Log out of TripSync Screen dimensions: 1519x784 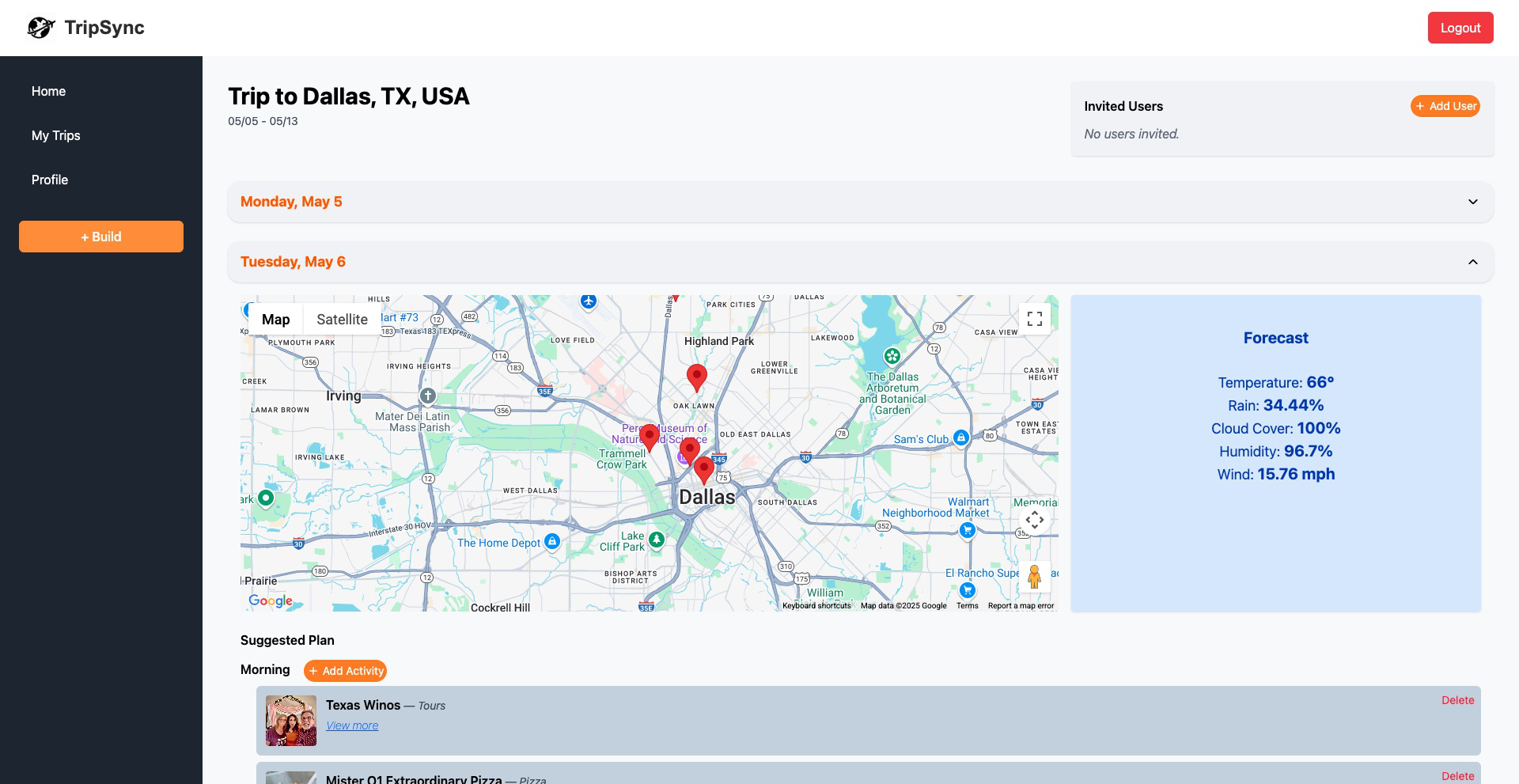(x=1460, y=28)
